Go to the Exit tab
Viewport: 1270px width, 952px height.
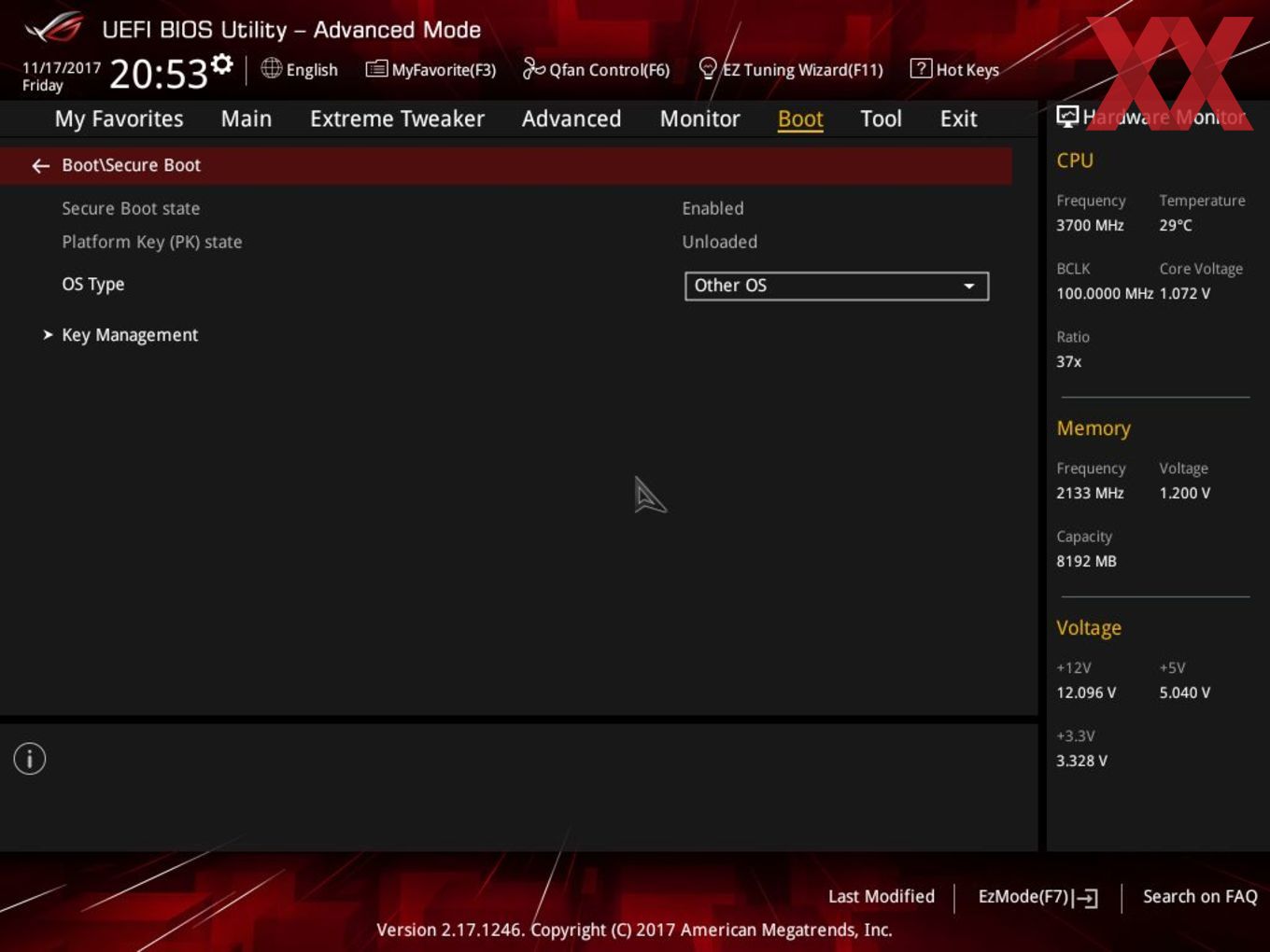pos(958,119)
